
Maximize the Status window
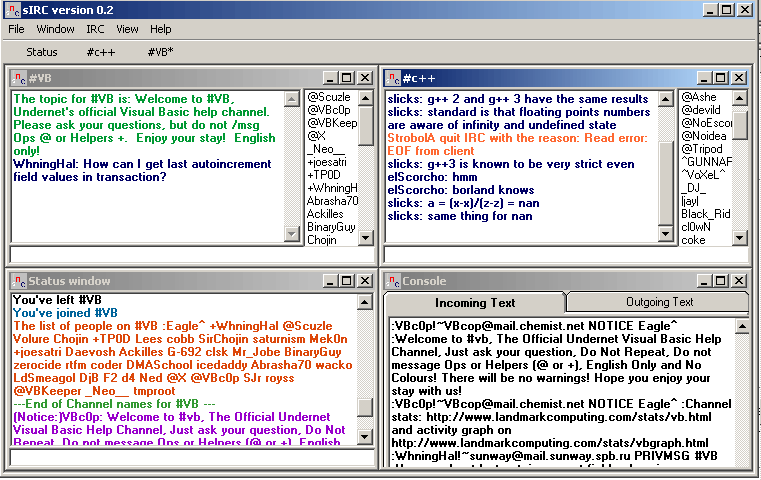coord(347,281)
